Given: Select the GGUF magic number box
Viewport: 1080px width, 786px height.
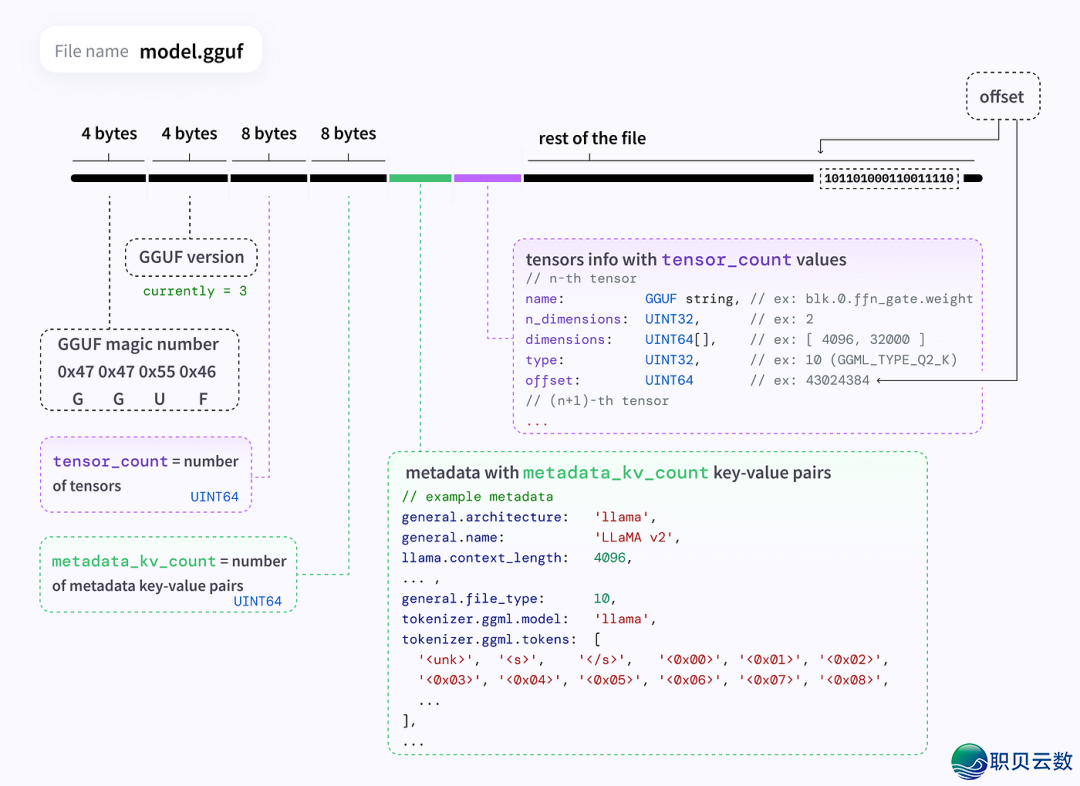Looking at the screenshot, I should click(139, 370).
